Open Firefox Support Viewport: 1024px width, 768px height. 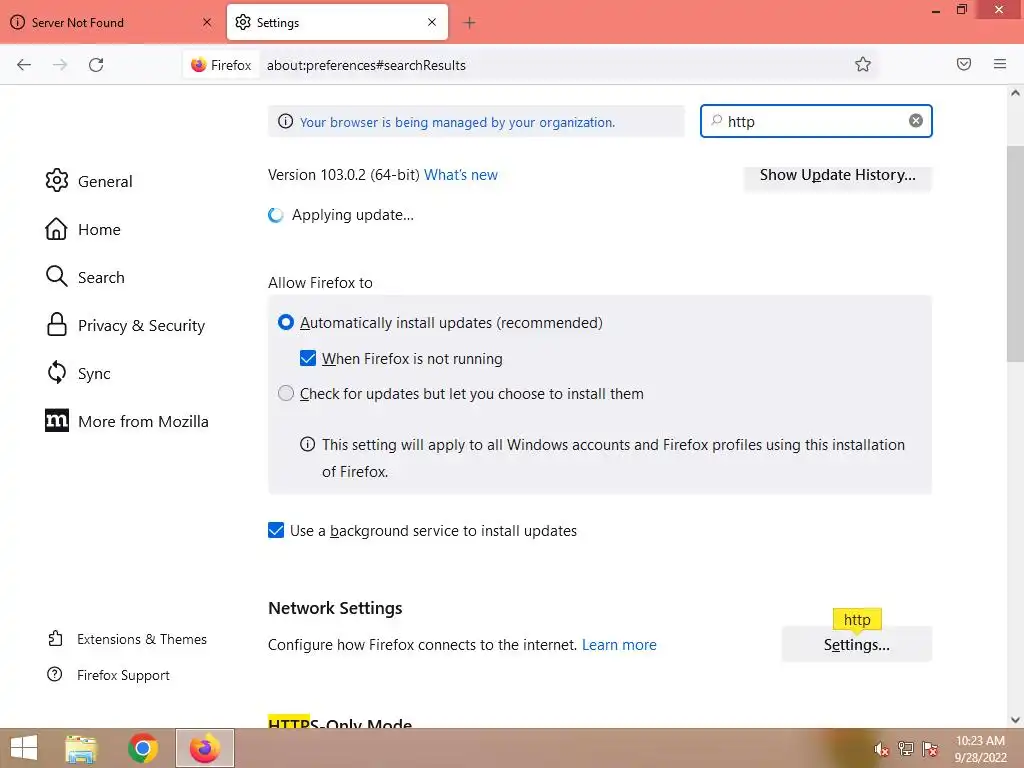(x=108, y=675)
